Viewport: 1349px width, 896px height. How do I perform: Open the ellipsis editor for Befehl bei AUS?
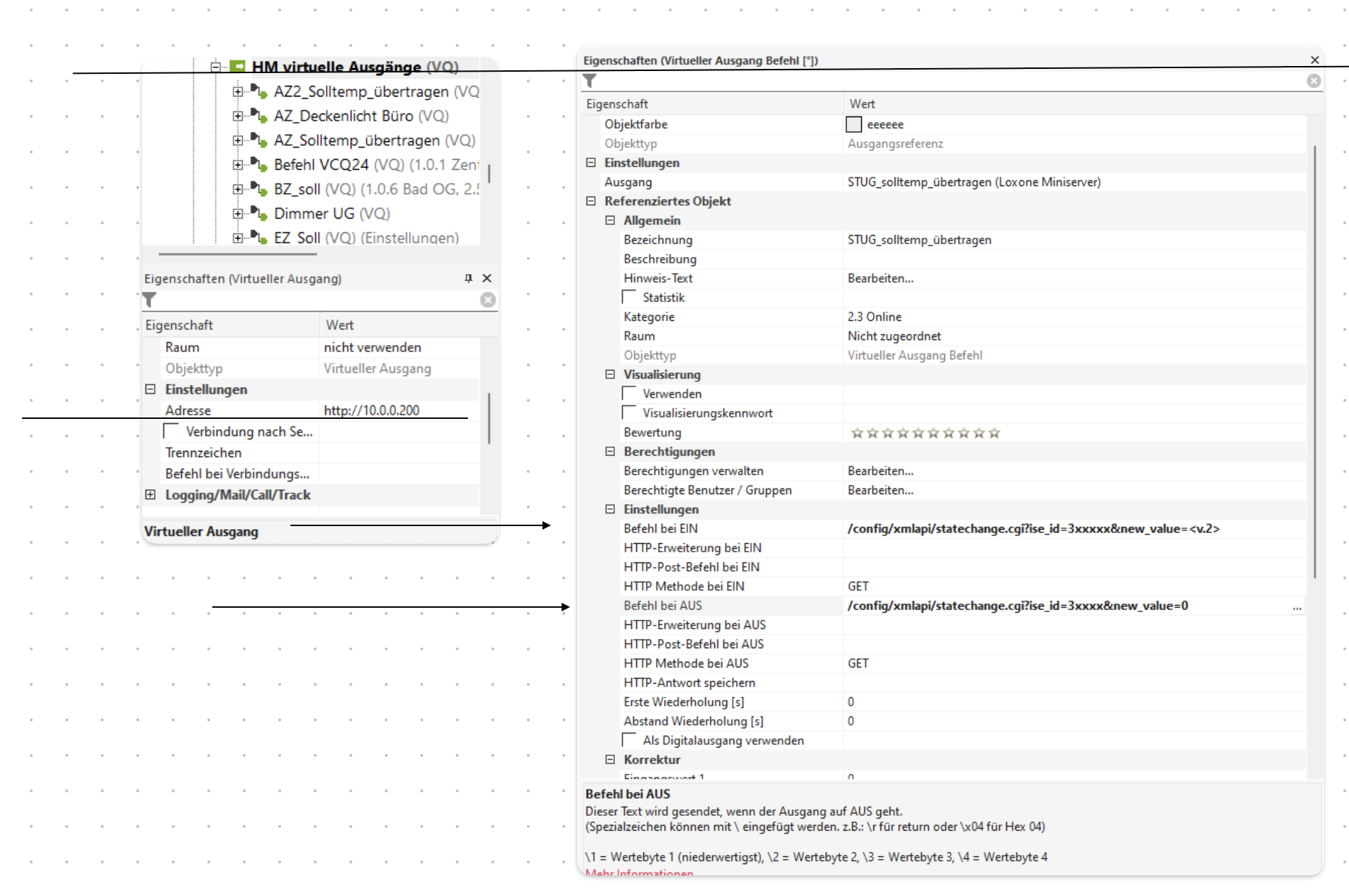click(1296, 606)
